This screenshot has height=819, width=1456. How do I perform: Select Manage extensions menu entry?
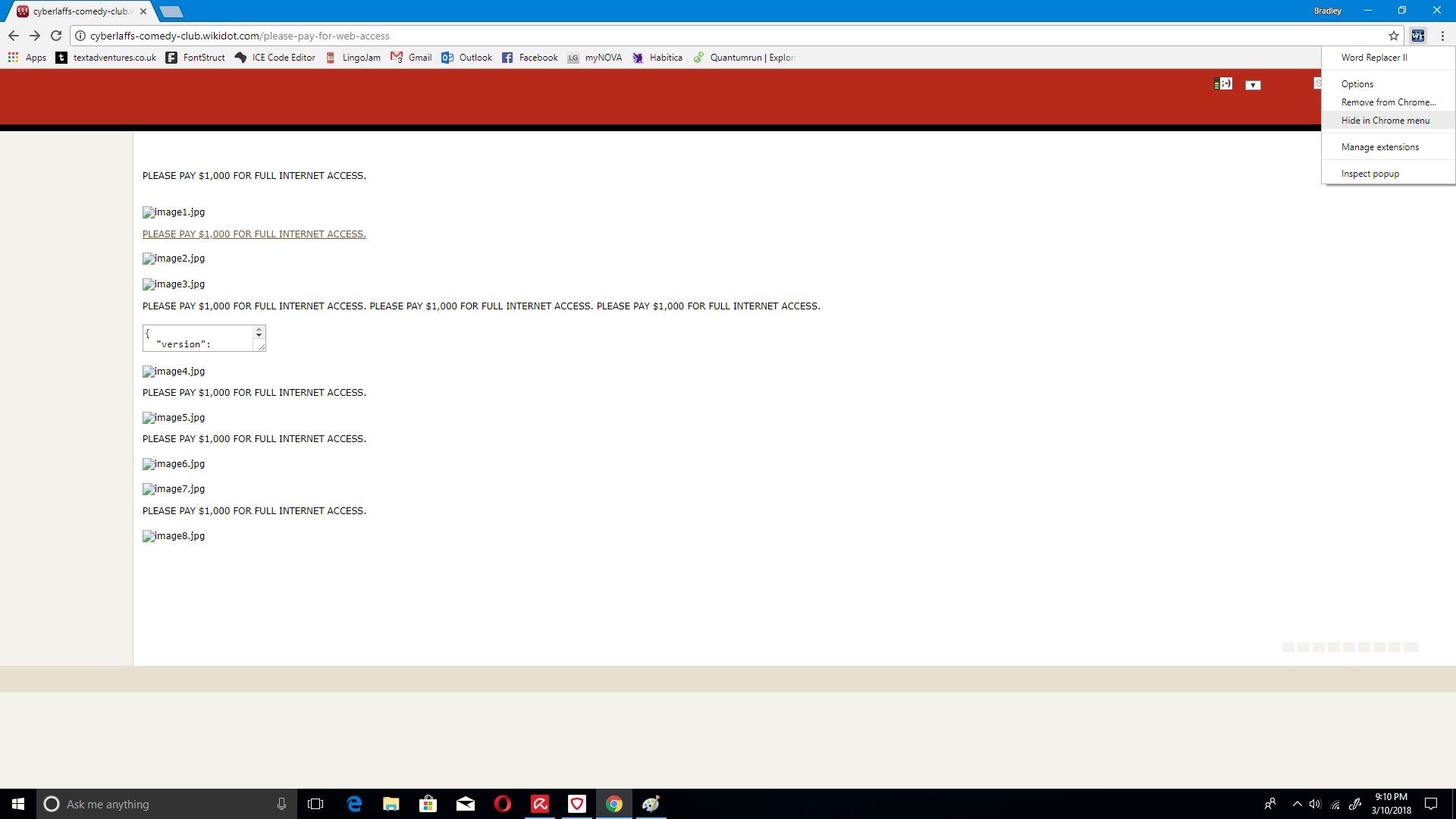coord(1379,147)
